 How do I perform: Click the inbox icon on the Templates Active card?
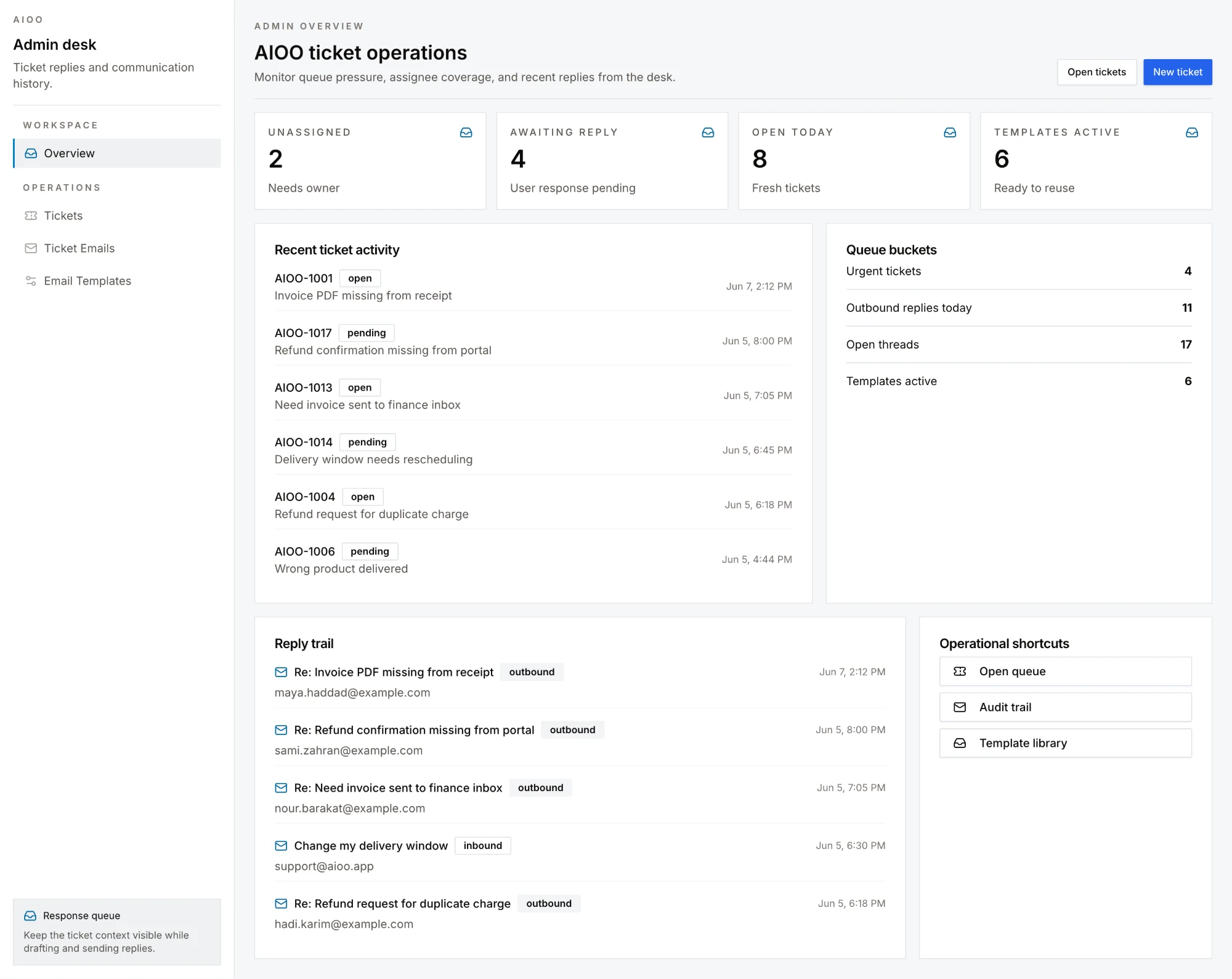click(1193, 132)
